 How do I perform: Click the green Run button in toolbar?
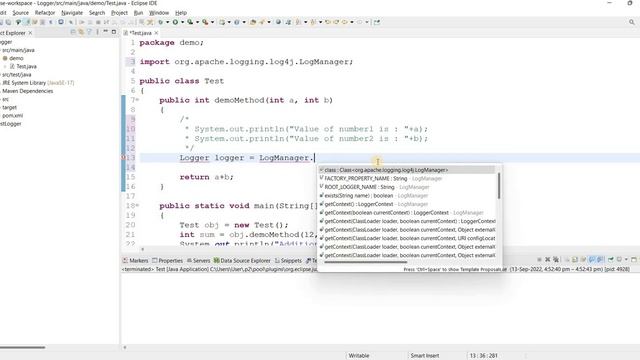coord(176,22)
